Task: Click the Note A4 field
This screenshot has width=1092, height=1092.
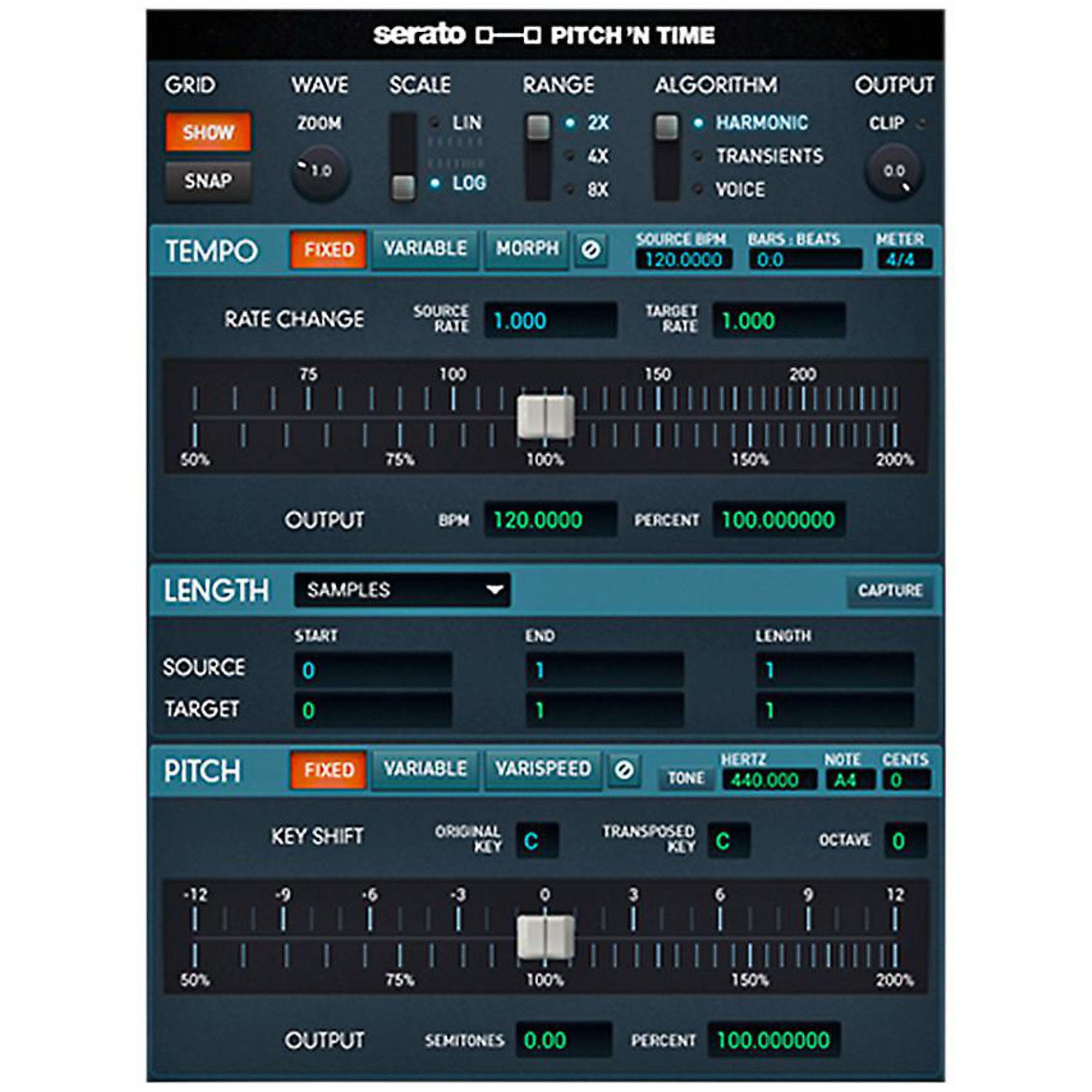Action: click(x=850, y=780)
